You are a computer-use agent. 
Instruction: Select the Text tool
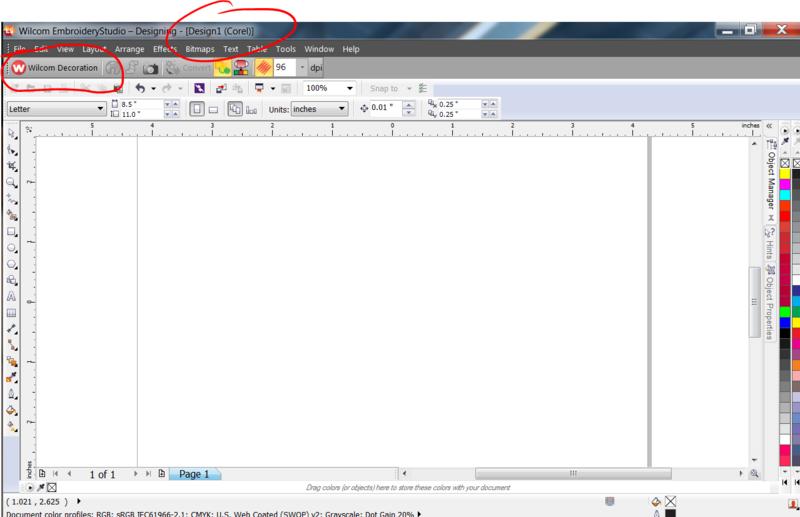pyautogui.click(x=11, y=297)
